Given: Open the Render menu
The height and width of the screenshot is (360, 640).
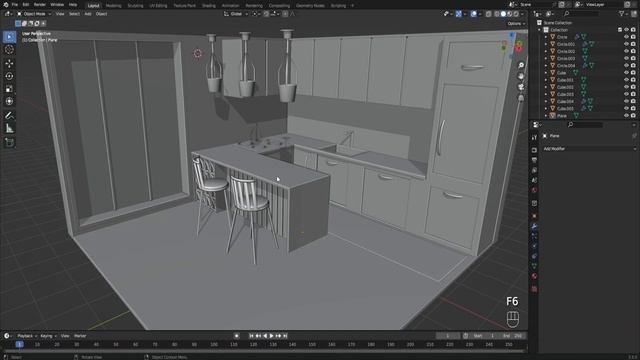Looking at the screenshot, I should [40, 5].
